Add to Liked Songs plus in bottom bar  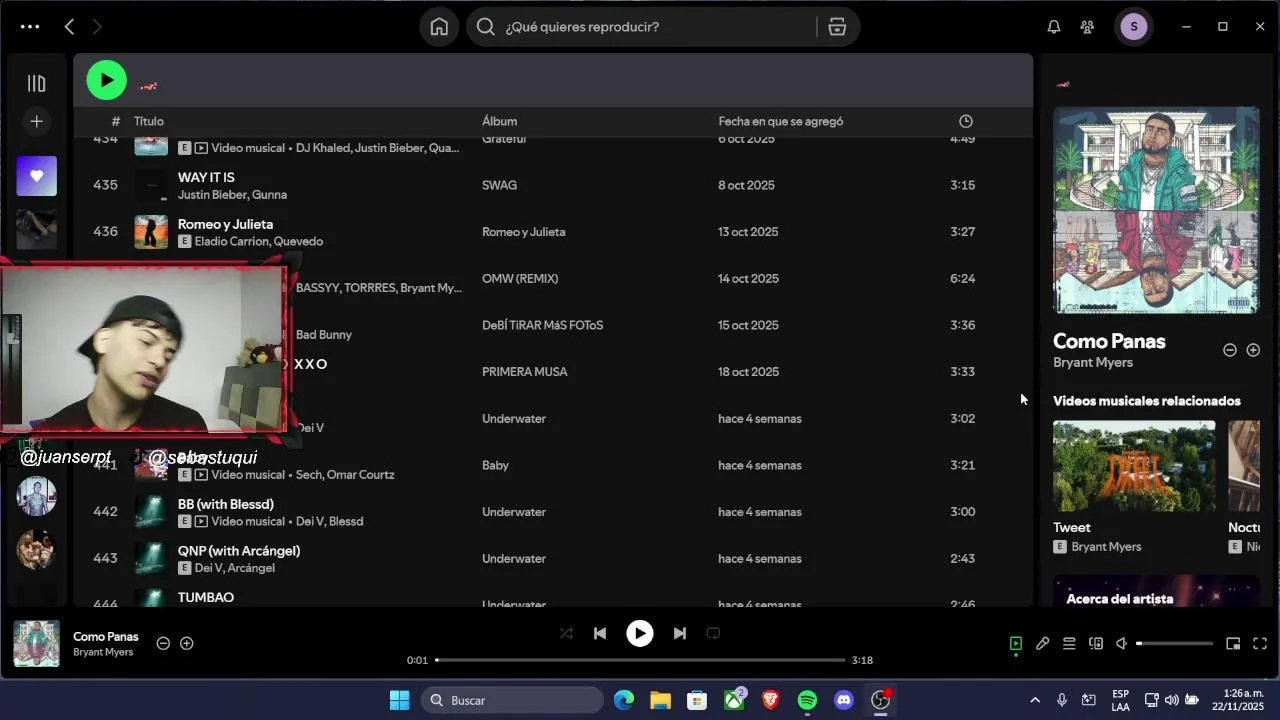[186, 643]
